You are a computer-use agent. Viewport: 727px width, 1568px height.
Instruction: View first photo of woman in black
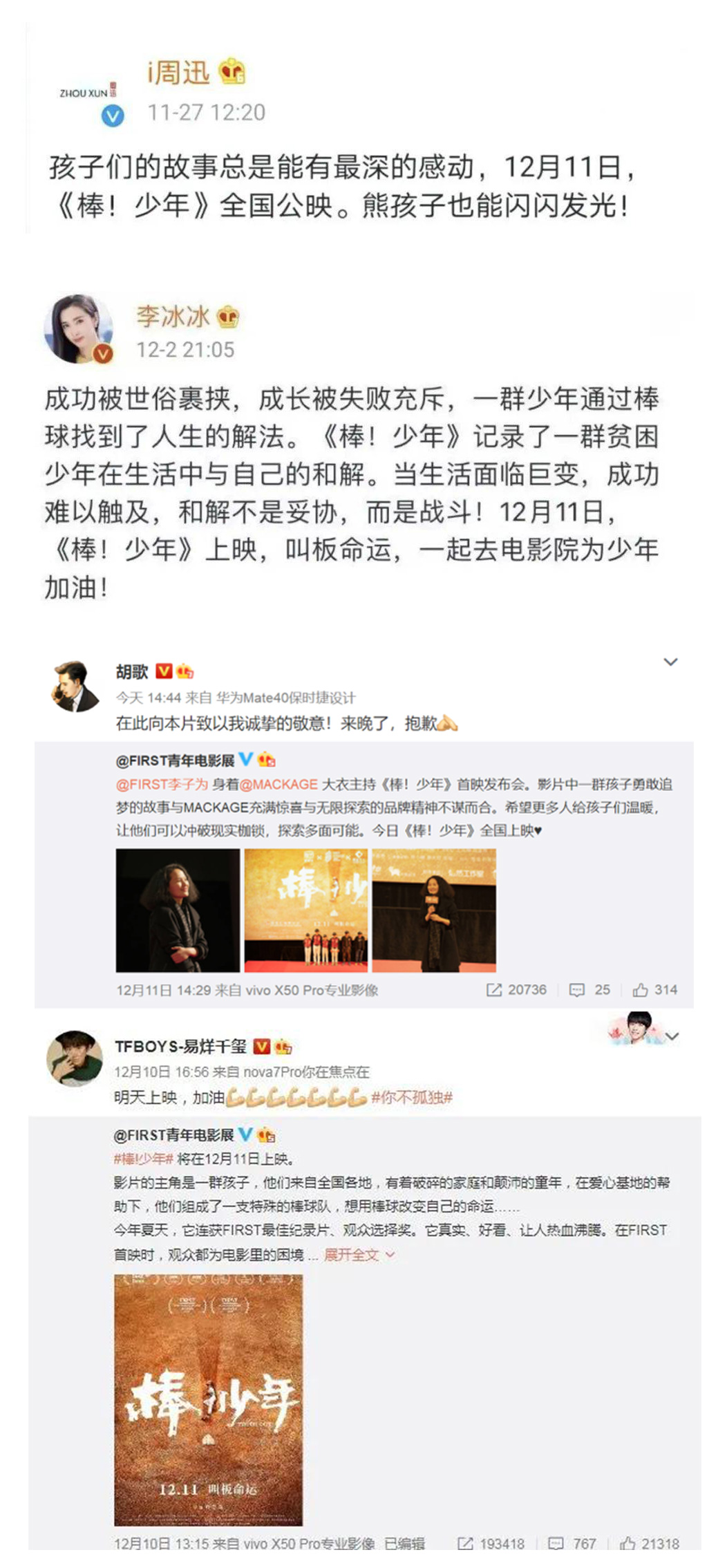[178, 911]
